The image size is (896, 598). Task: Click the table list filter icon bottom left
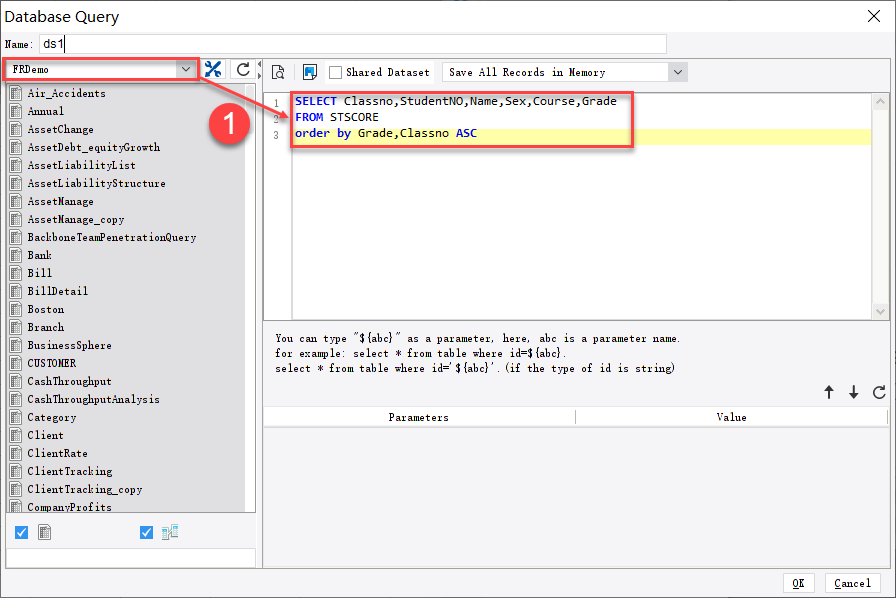click(x=44, y=532)
